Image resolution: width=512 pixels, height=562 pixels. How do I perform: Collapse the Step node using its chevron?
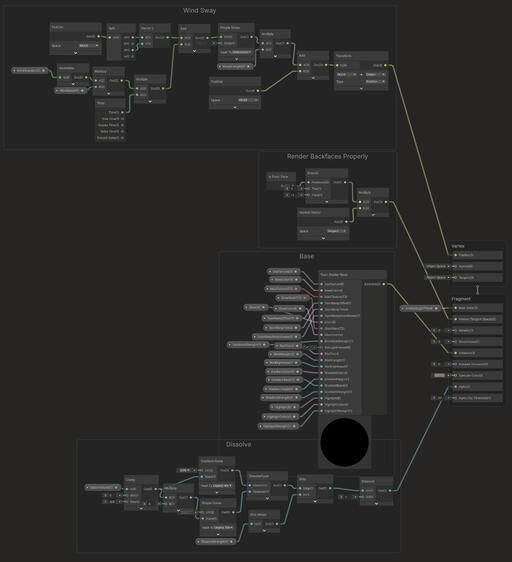pyautogui.click(x=315, y=501)
